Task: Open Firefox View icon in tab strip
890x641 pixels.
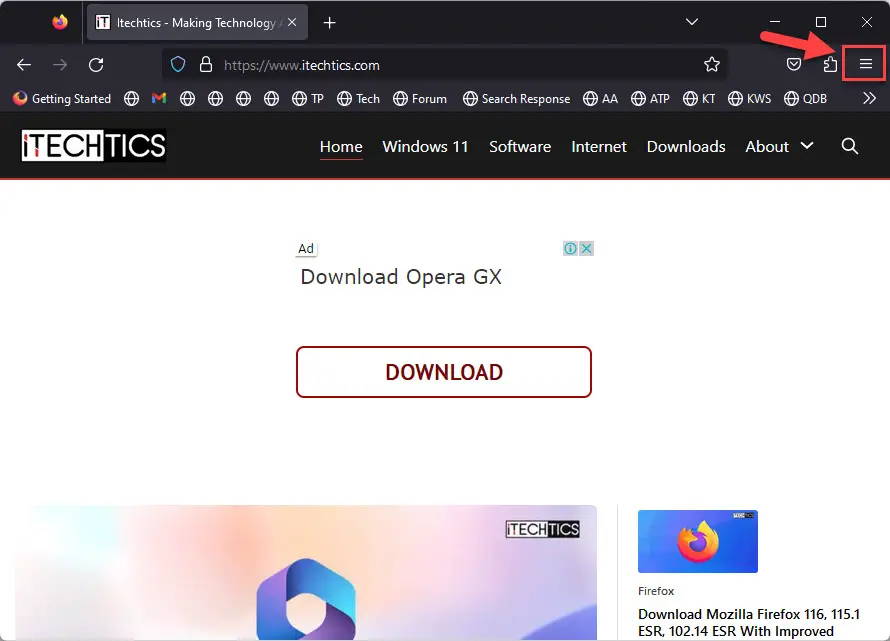Action: click(x=60, y=22)
